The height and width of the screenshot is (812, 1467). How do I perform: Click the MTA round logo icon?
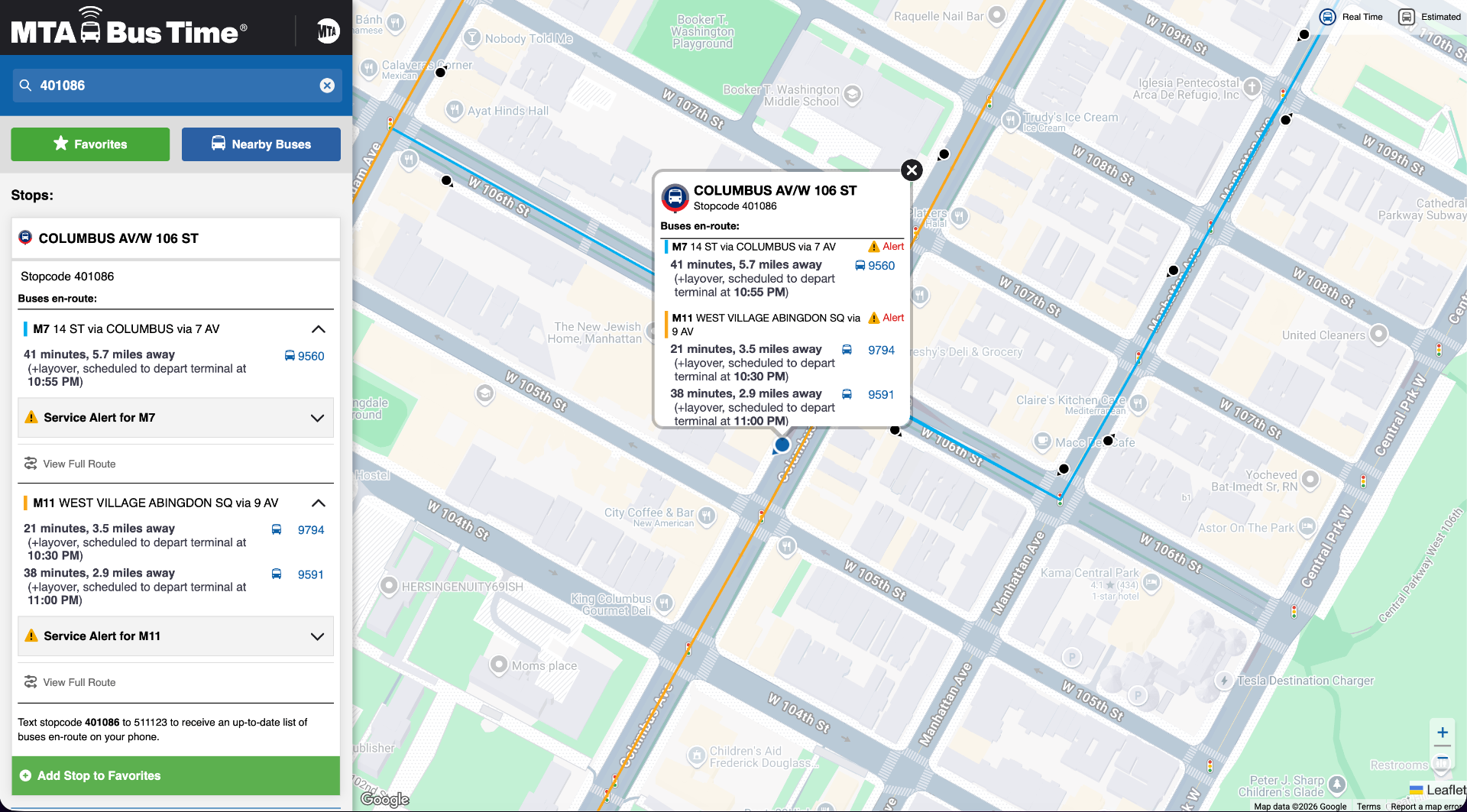click(x=328, y=31)
